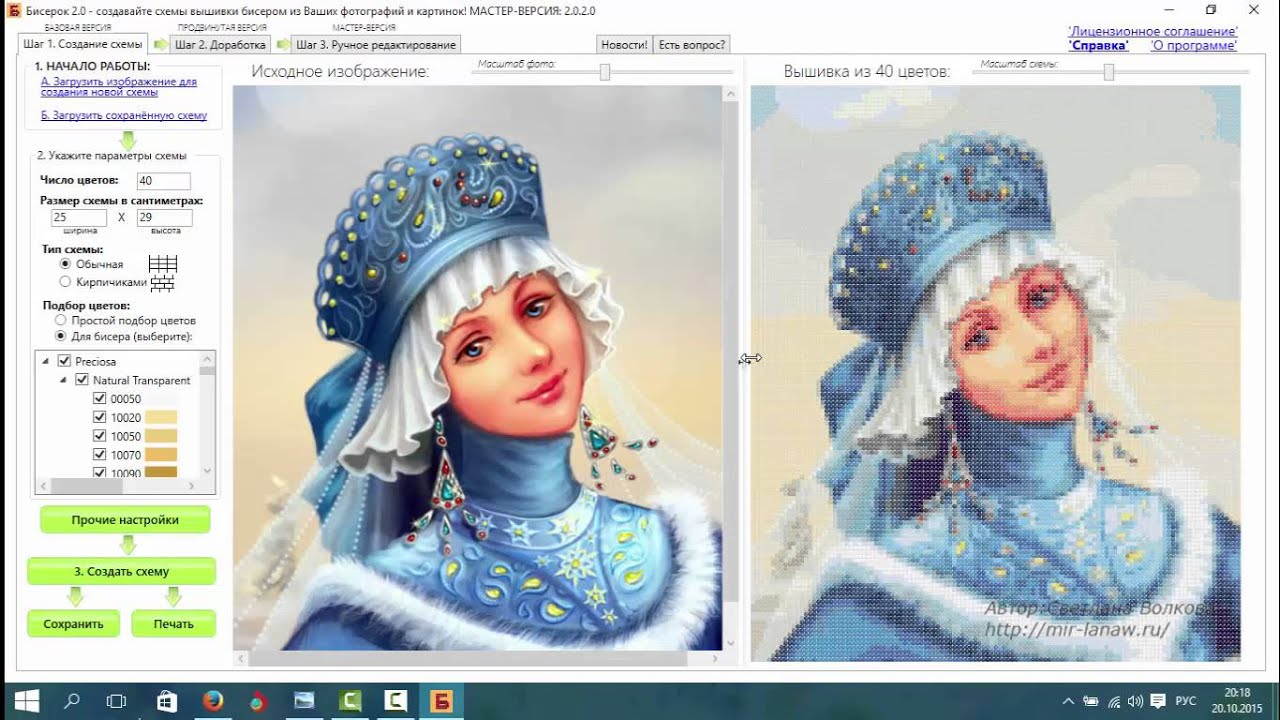This screenshot has height=720, width=1280.
Task: Click the Печать button
Action: click(x=173, y=623)
